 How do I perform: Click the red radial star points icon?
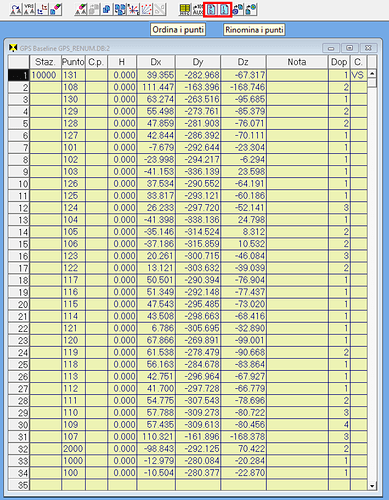point(133,10)
